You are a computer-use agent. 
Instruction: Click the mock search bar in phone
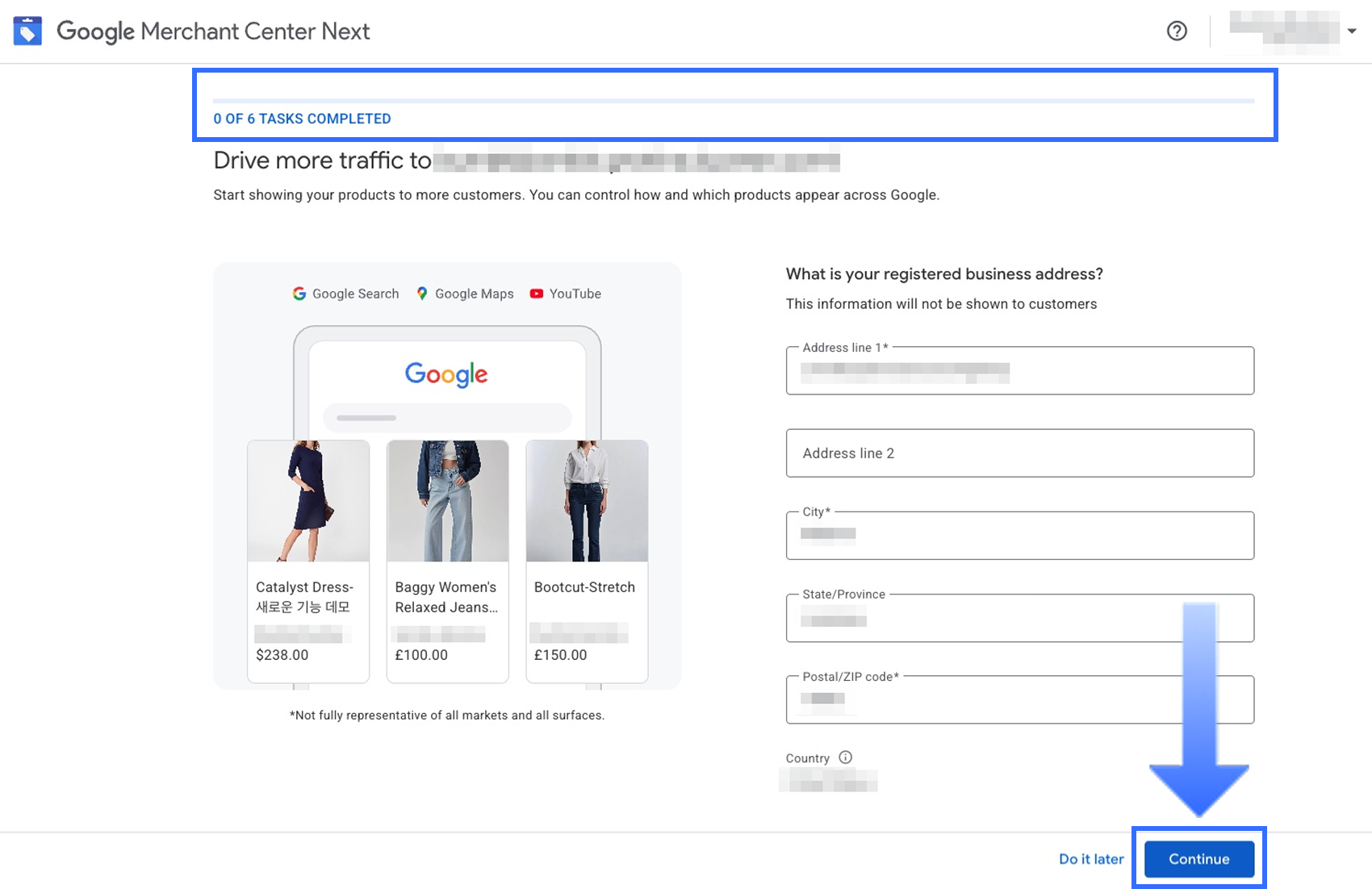[447, 418]
